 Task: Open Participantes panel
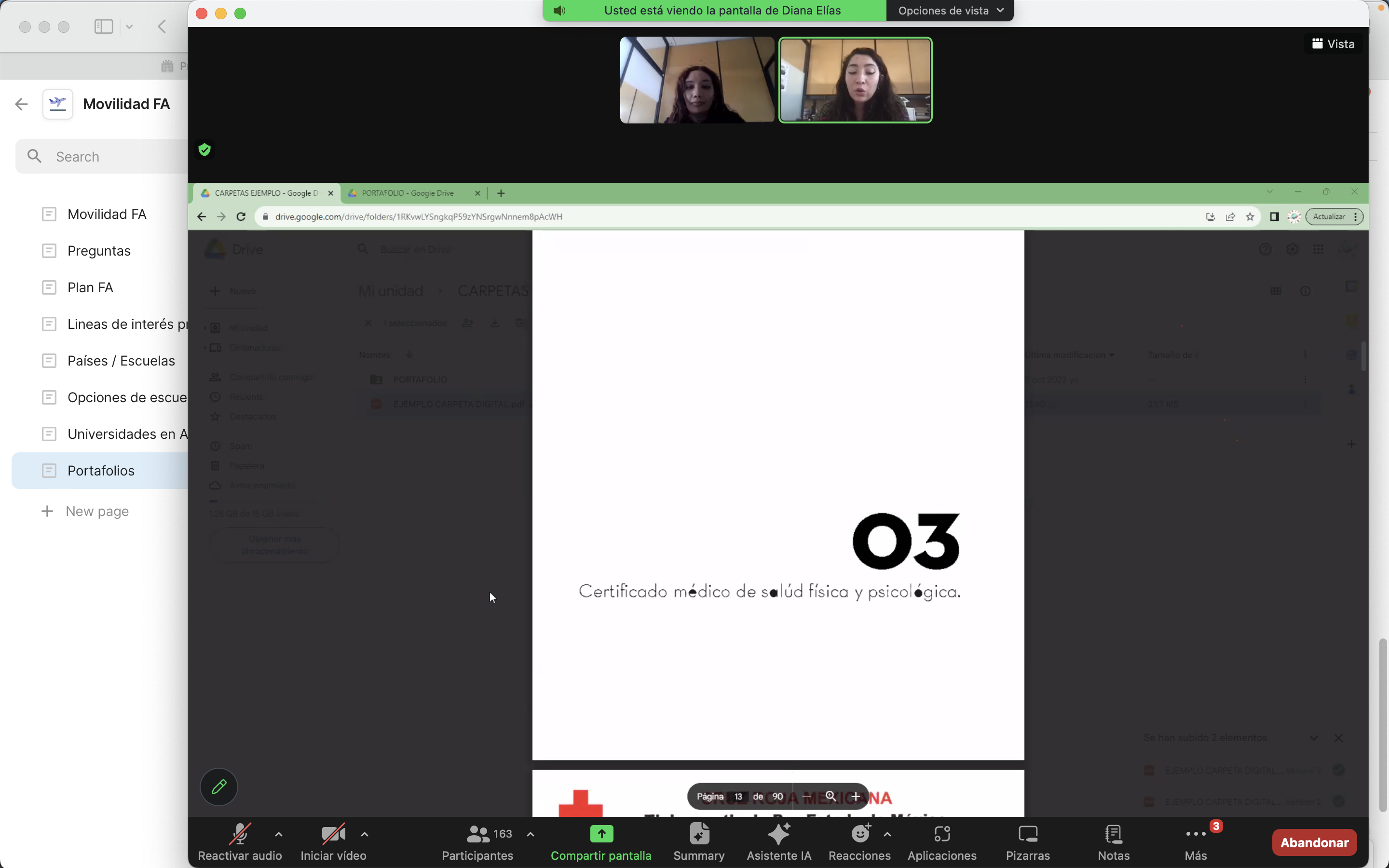[477, 841]
